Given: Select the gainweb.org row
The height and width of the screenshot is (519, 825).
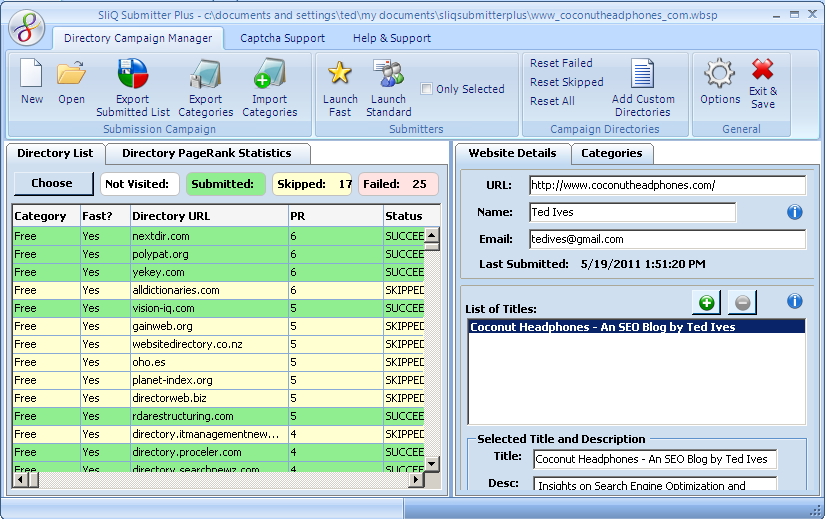Looking at the screenshot, I should (218, 326).
